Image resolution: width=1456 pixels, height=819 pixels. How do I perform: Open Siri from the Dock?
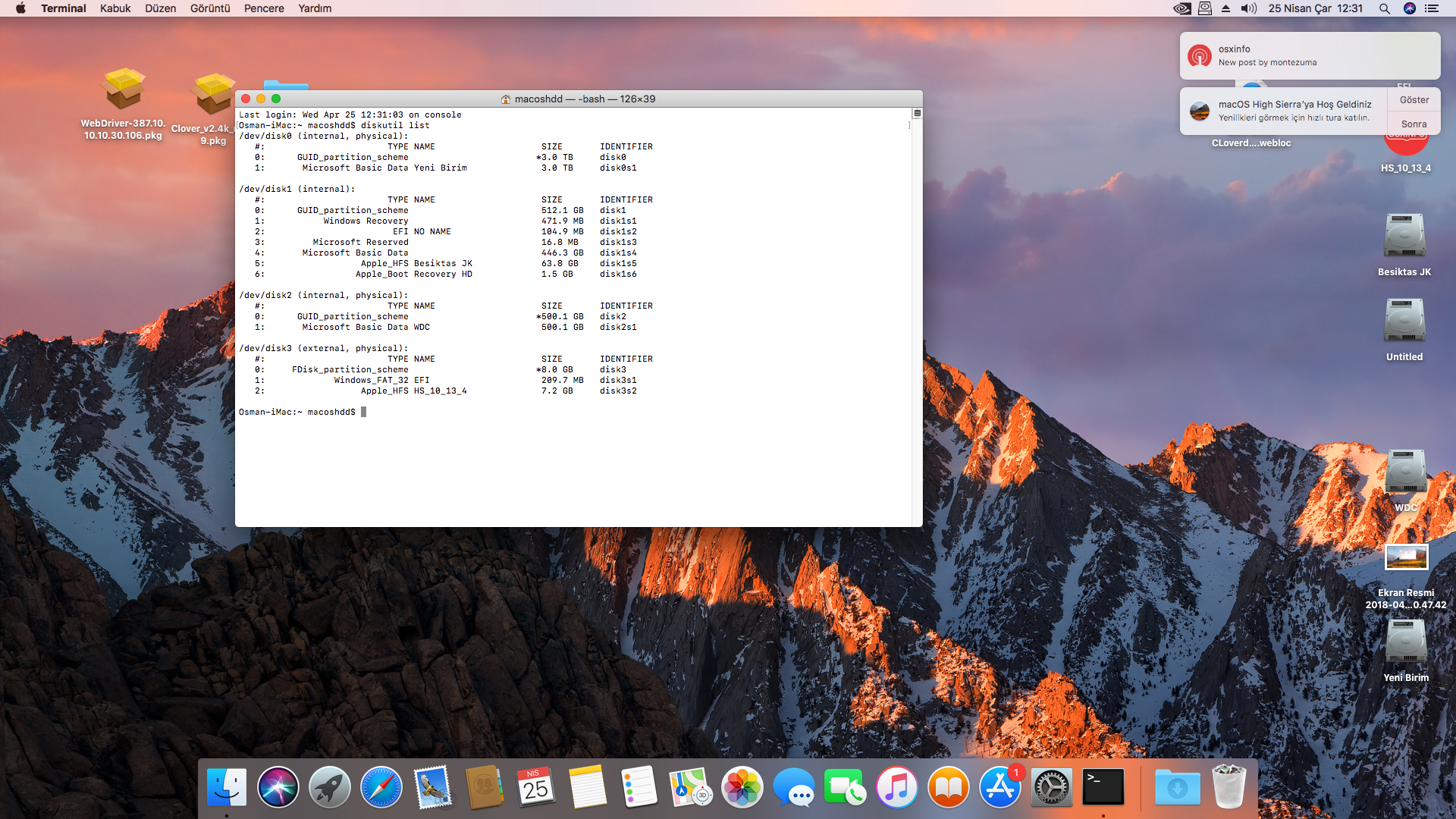click(x=278, y=787)
